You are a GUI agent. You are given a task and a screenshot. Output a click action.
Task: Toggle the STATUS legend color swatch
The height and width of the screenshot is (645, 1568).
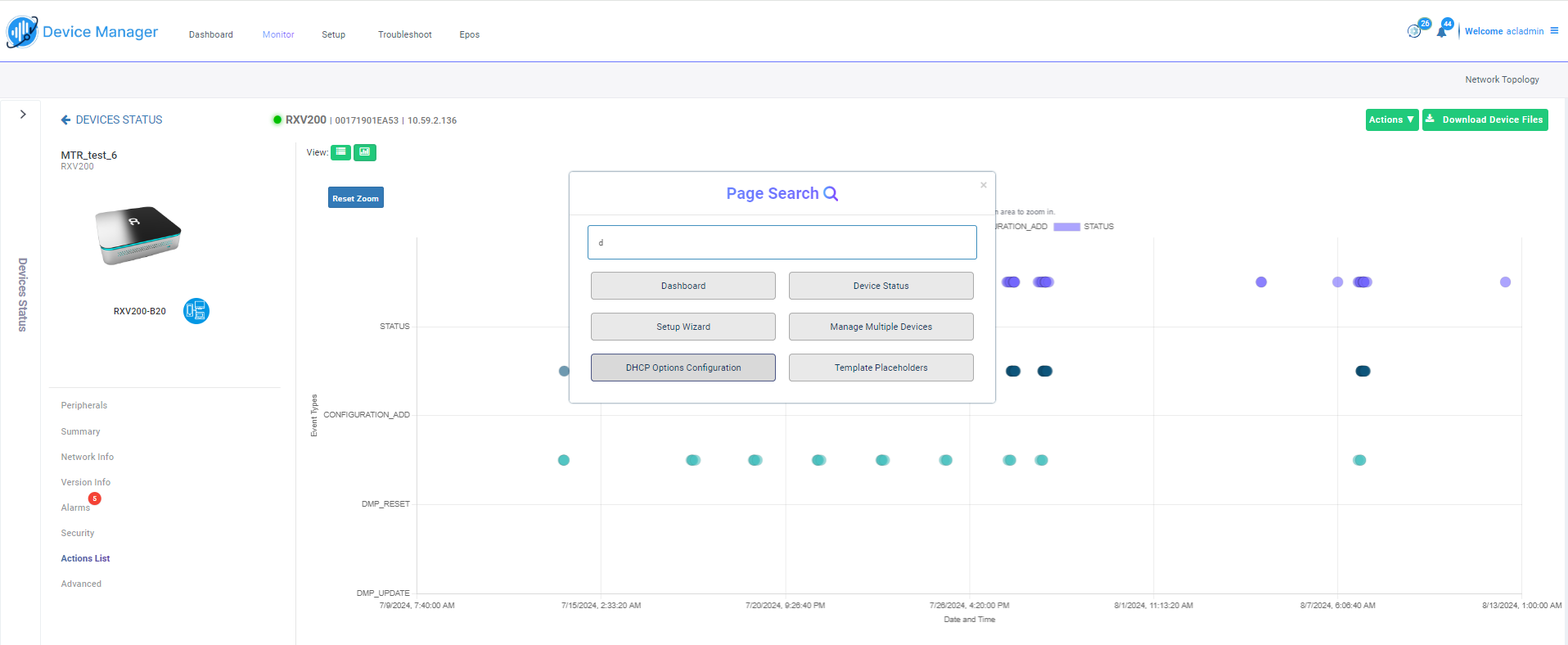point(1066,227)
